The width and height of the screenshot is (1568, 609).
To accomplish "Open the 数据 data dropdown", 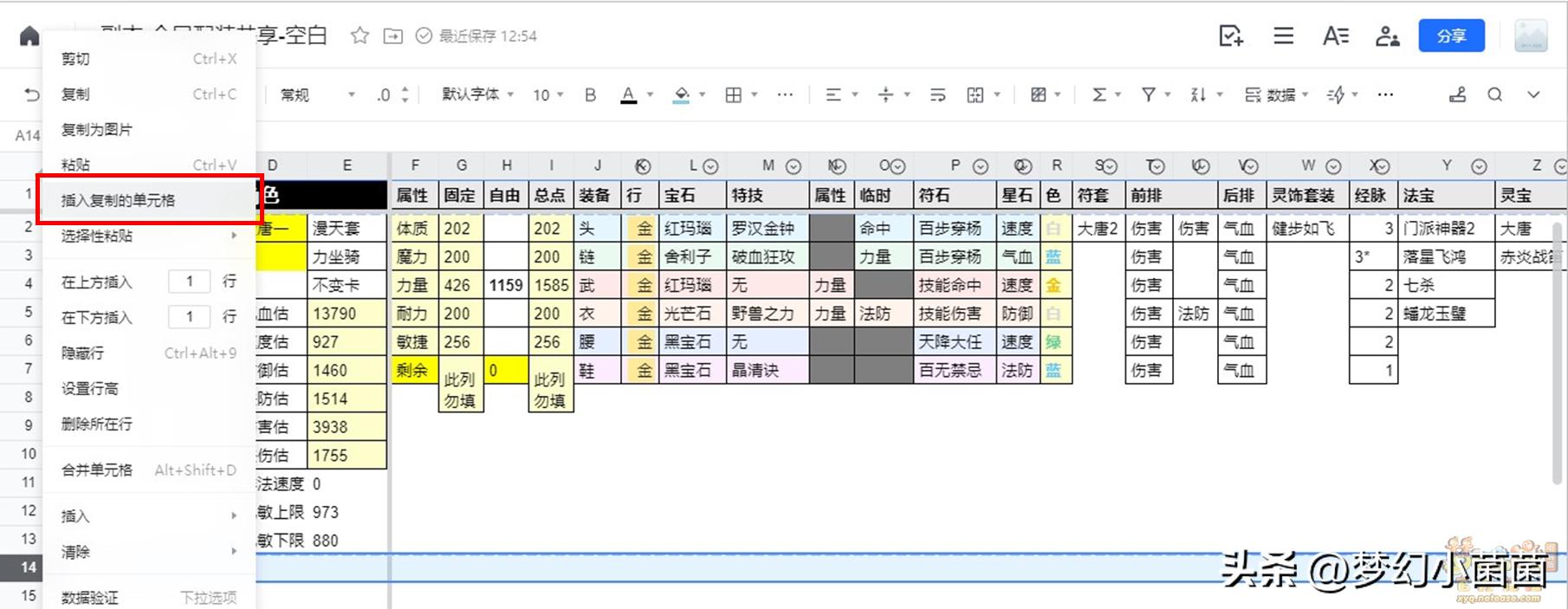I will pyautogui.click(x=1276, y=94).
